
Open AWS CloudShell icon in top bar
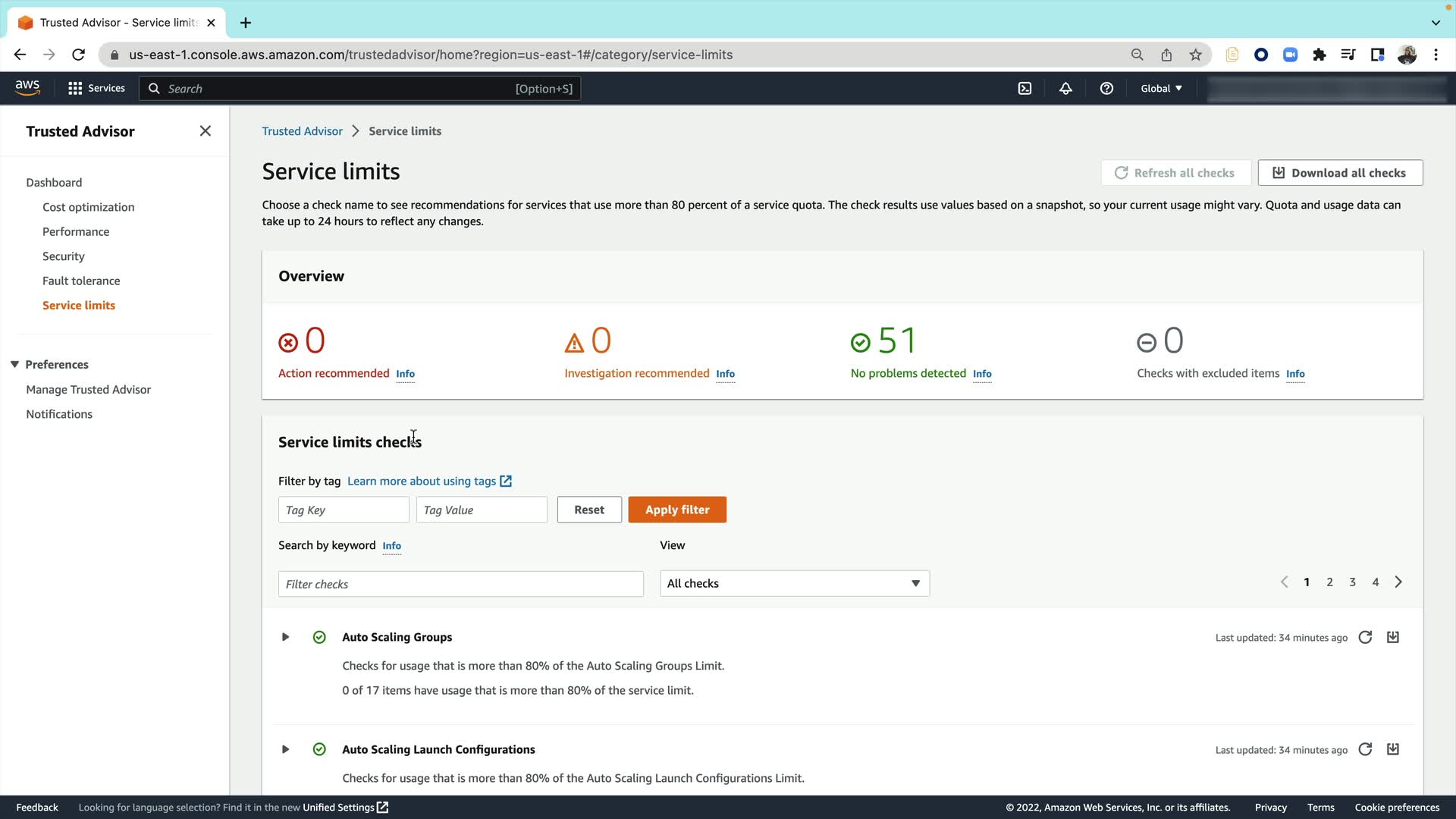[1025, 89]
